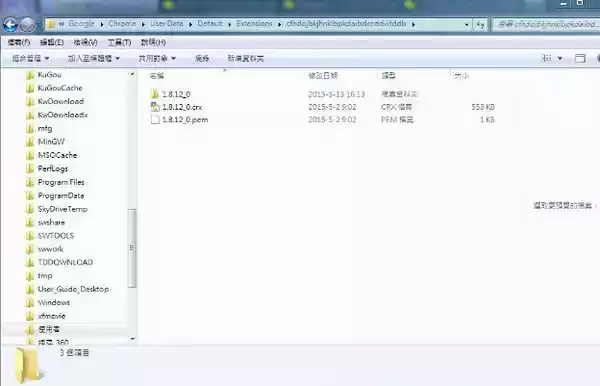The height and width of the screenshot is (386, 600).
Task: Click the CRX file type cell
Action: [396, 107]
